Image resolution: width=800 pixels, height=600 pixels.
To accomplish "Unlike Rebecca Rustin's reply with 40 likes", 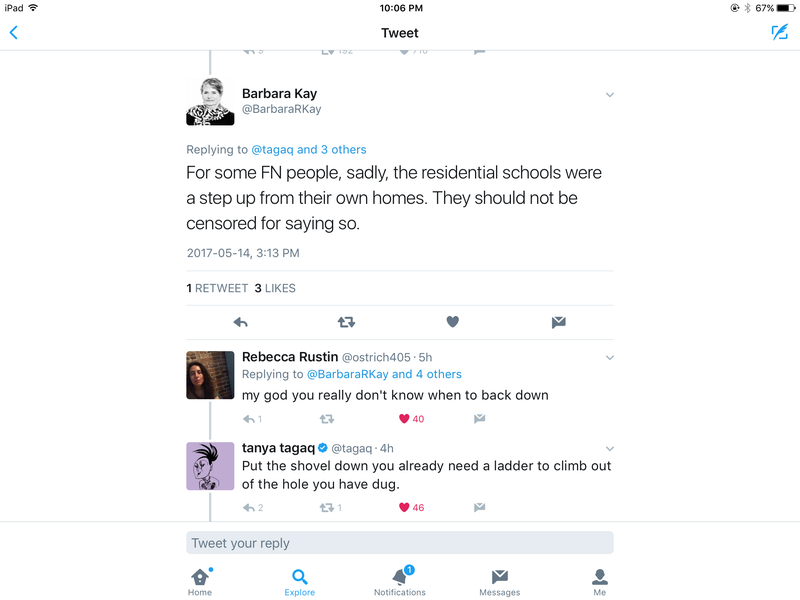I will click(x=411, y=419).
